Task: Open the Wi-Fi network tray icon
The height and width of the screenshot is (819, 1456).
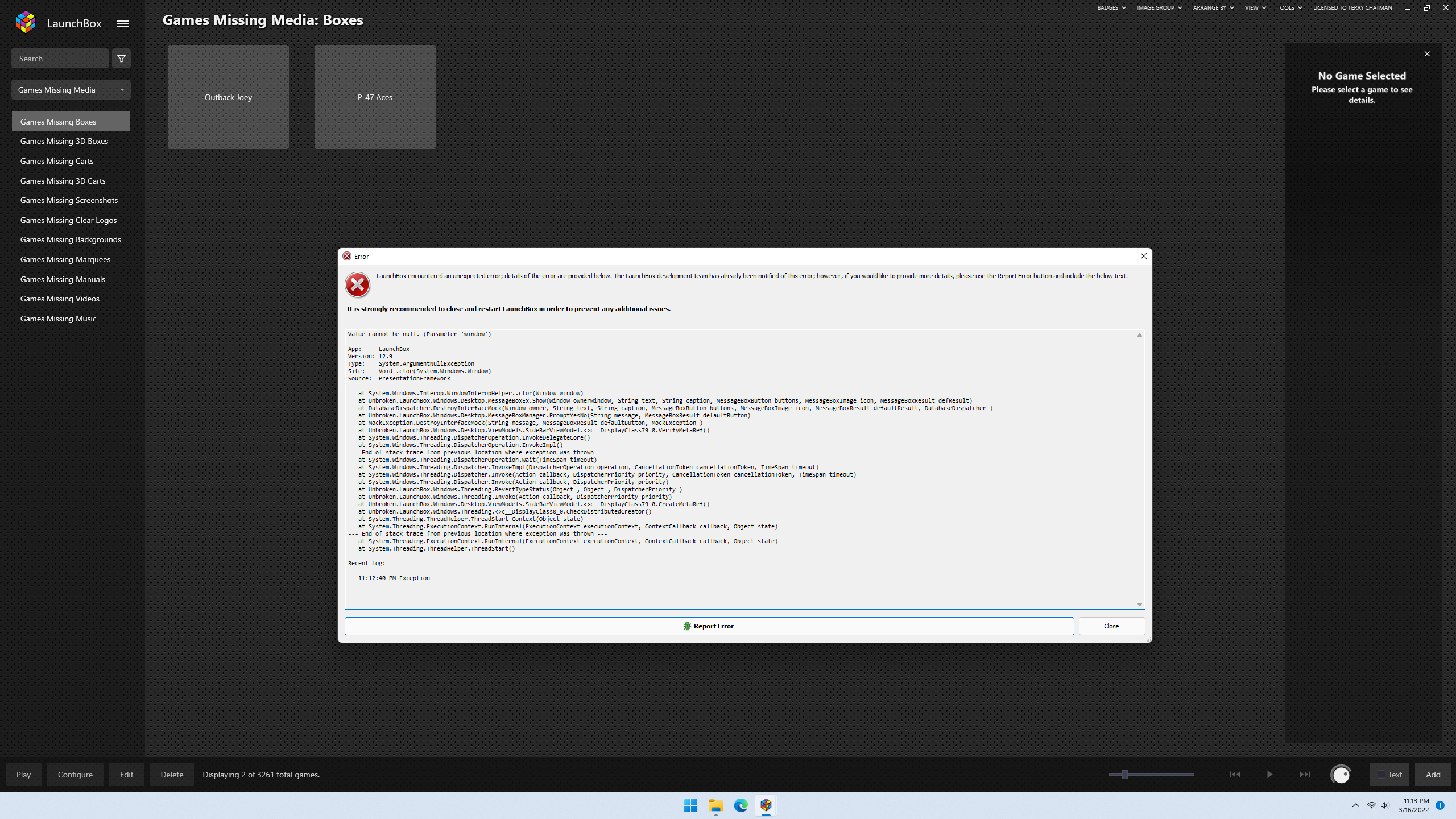Action: click(x=1372, y=805)
